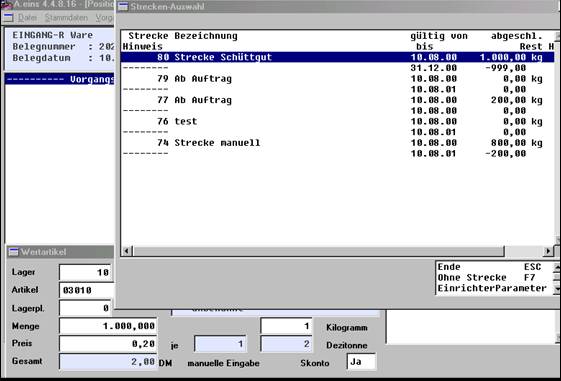Click the Skonto field showing Ja
The image size is (561, 381).
pos(361,362)
